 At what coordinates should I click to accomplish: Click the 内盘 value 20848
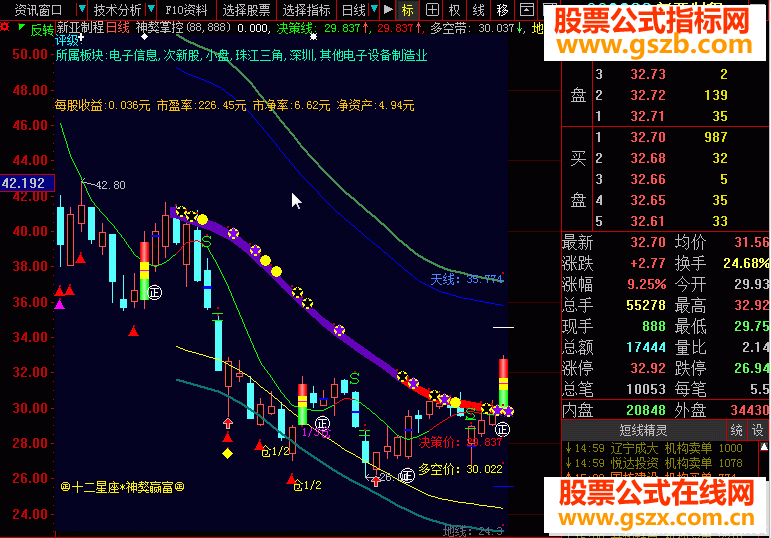(646, 410)
